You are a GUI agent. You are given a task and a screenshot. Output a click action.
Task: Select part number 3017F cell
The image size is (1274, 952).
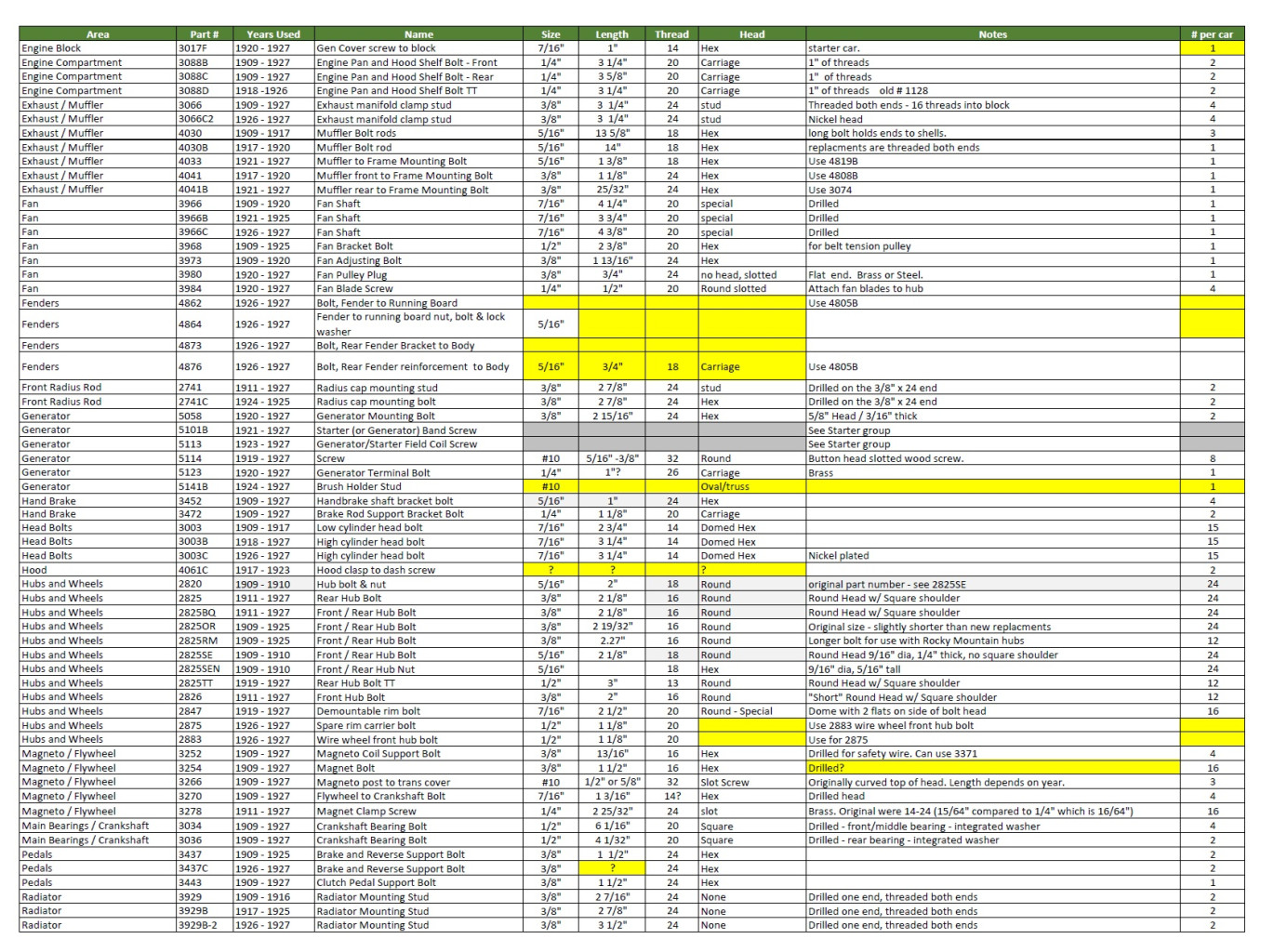coord(205,48)
